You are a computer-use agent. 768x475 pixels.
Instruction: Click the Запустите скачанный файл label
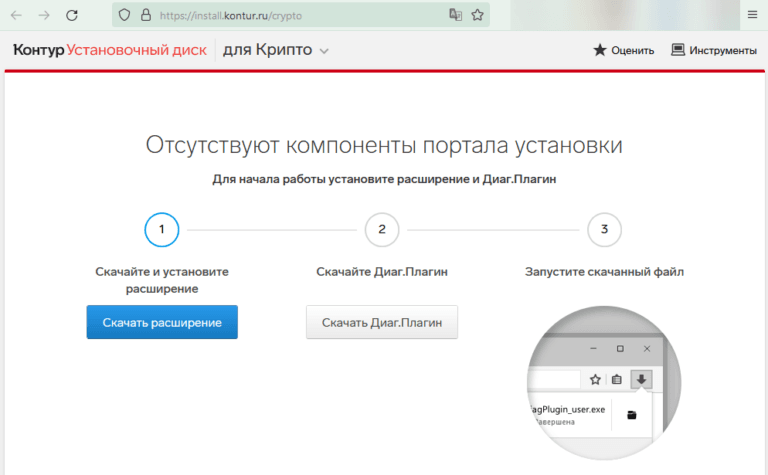(x=604, y=272)
